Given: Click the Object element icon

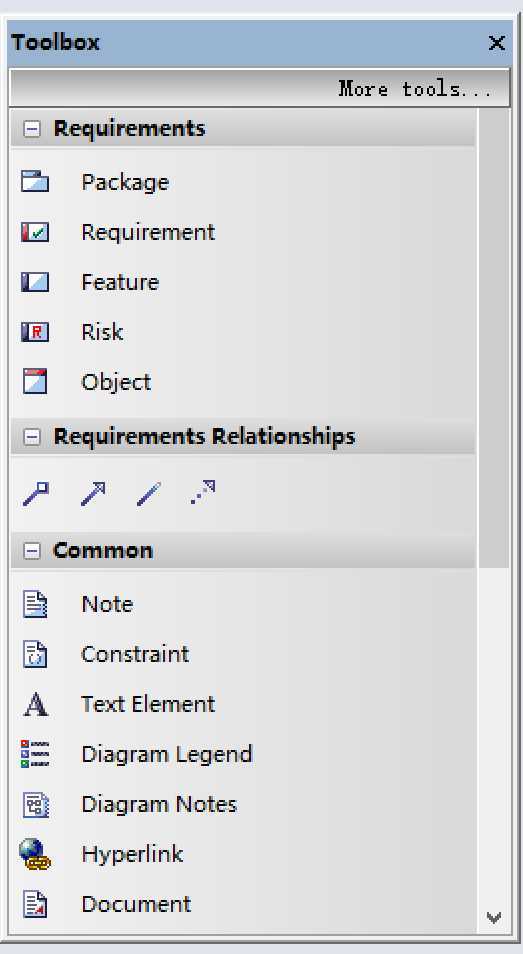Looking at the screenshot, I should [x=35, y=381].
